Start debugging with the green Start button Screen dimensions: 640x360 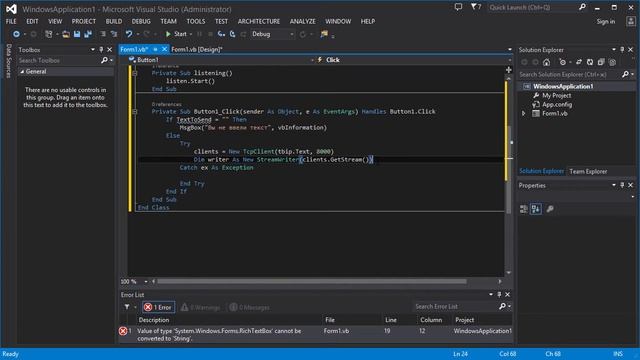176,34
